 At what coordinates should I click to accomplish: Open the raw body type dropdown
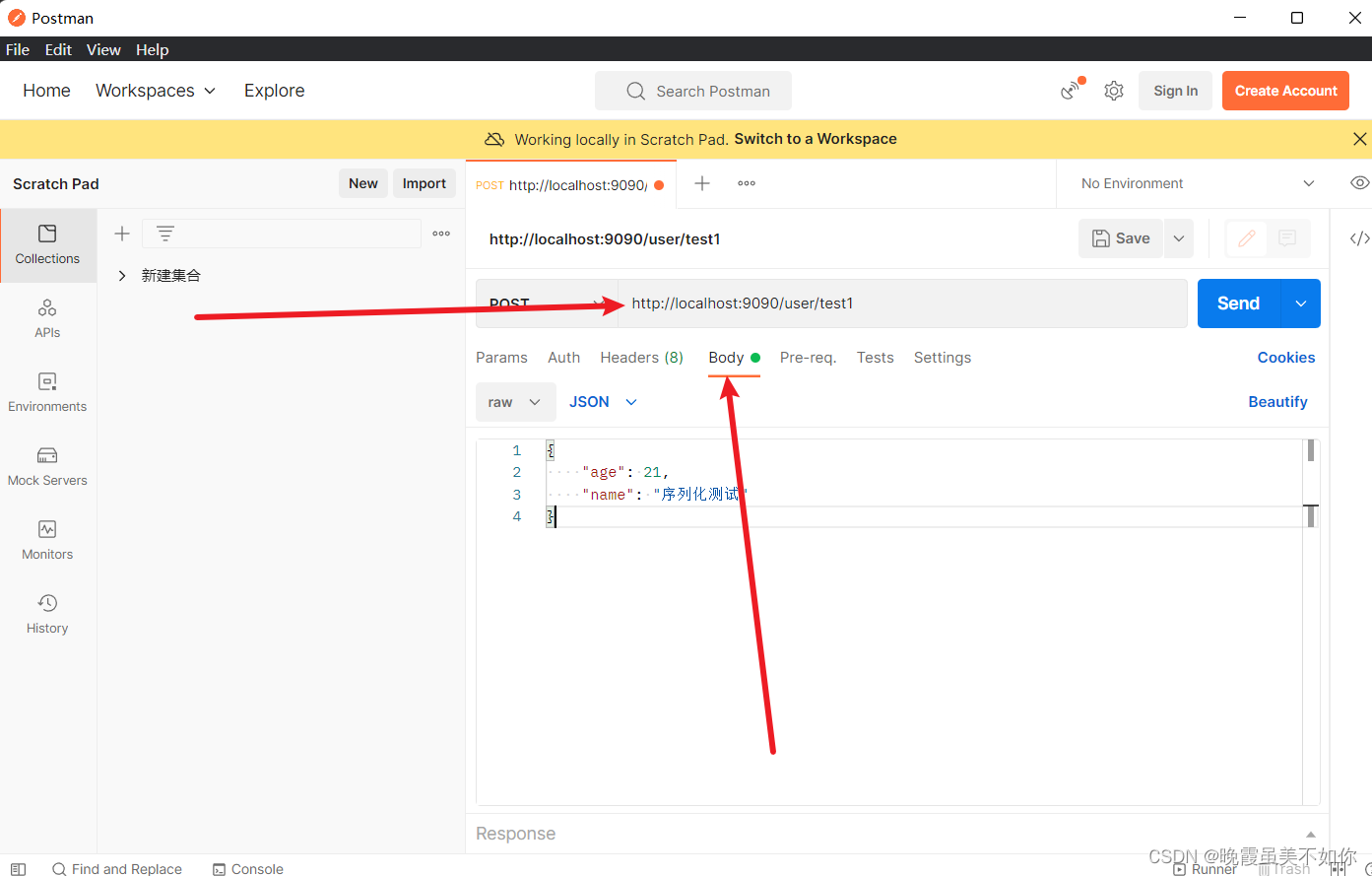pos(515,402)
